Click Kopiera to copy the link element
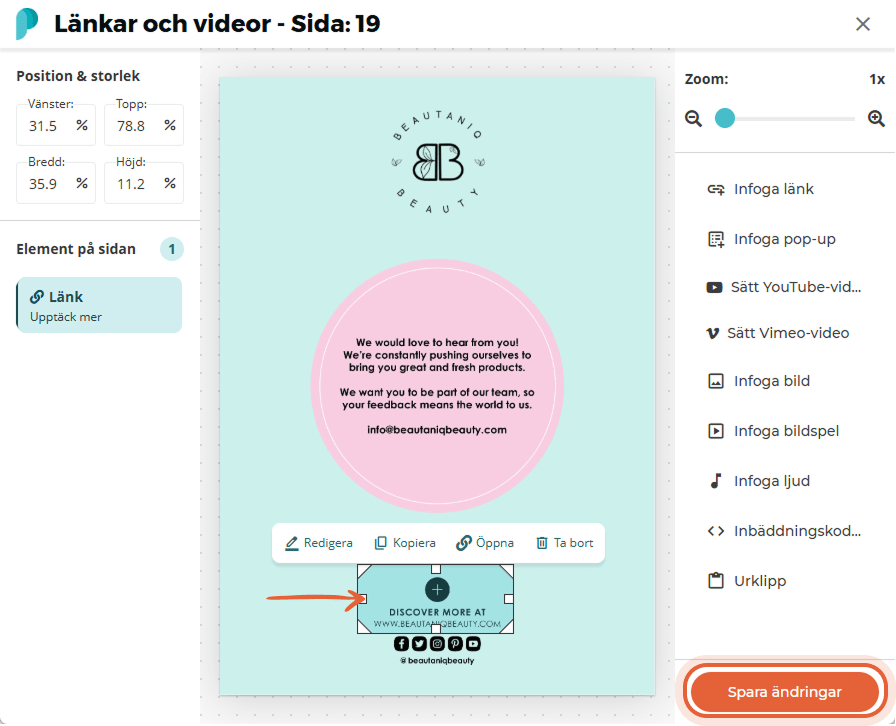This screenshot has width=896, height=726. [405, 543]
